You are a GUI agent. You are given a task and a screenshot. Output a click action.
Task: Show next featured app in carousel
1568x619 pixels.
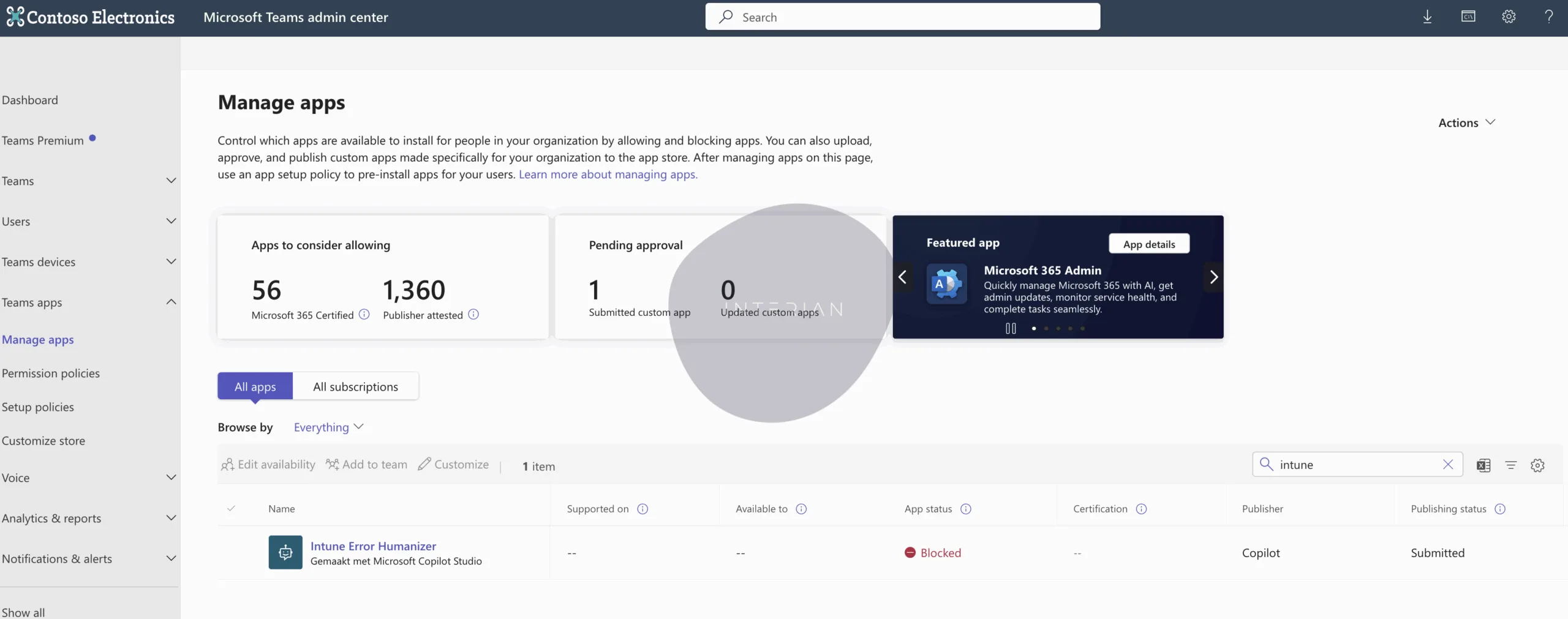(x=1213, y=277)
